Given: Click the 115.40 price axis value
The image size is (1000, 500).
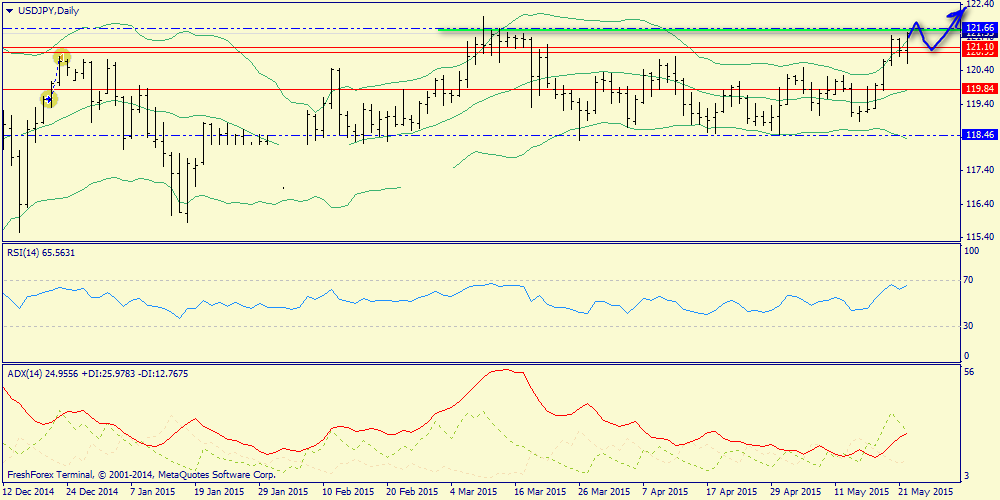Looking at the screenshot, I should [x=981, y=237].
